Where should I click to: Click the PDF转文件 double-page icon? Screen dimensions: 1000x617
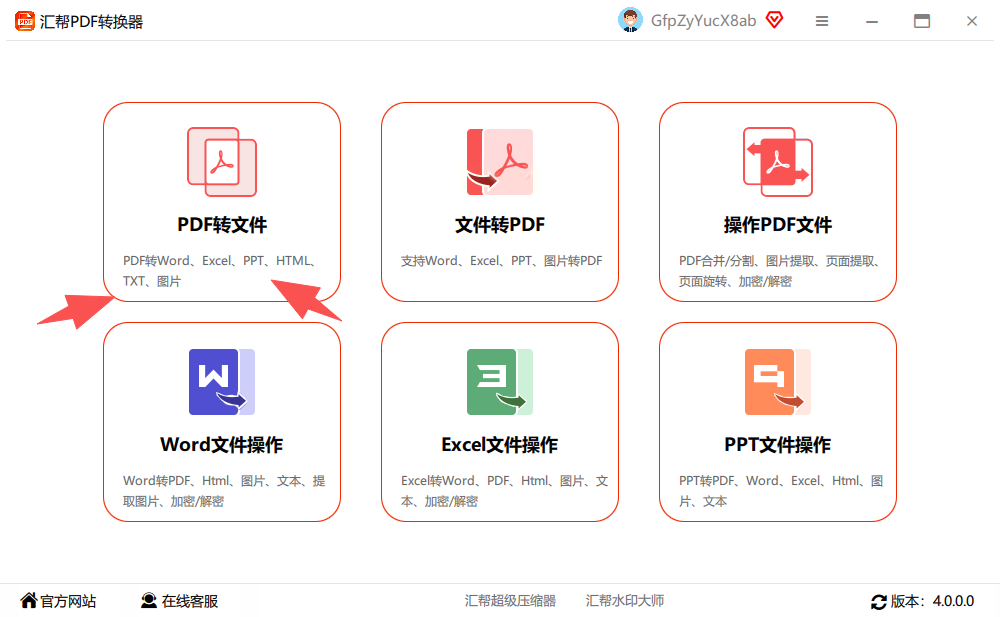click(222, 162)
